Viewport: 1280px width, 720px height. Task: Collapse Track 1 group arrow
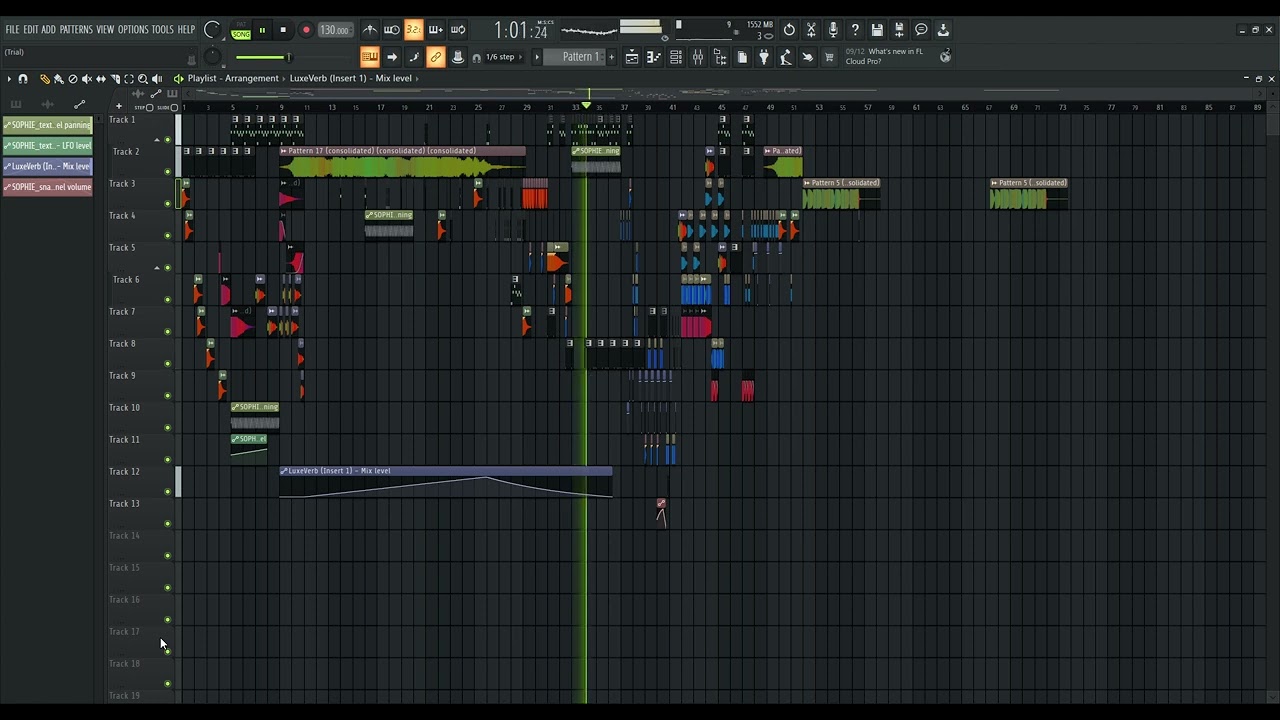(157, 141)
